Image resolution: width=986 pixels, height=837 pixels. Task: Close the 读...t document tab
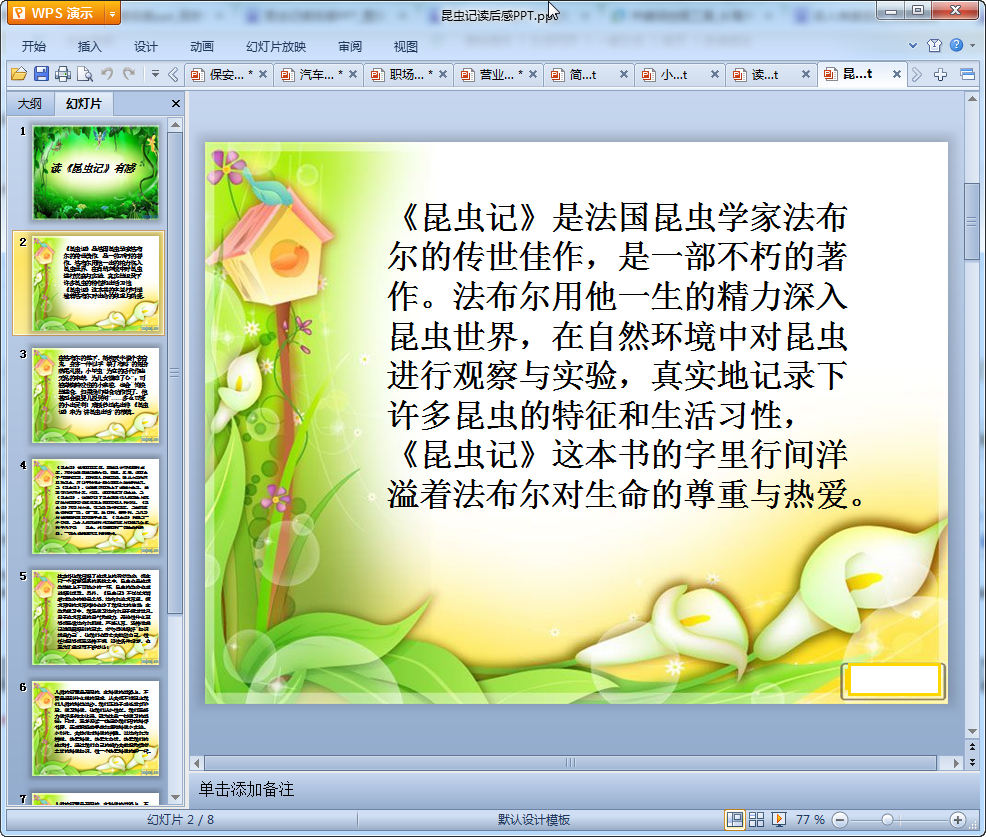tap(806, 74)
